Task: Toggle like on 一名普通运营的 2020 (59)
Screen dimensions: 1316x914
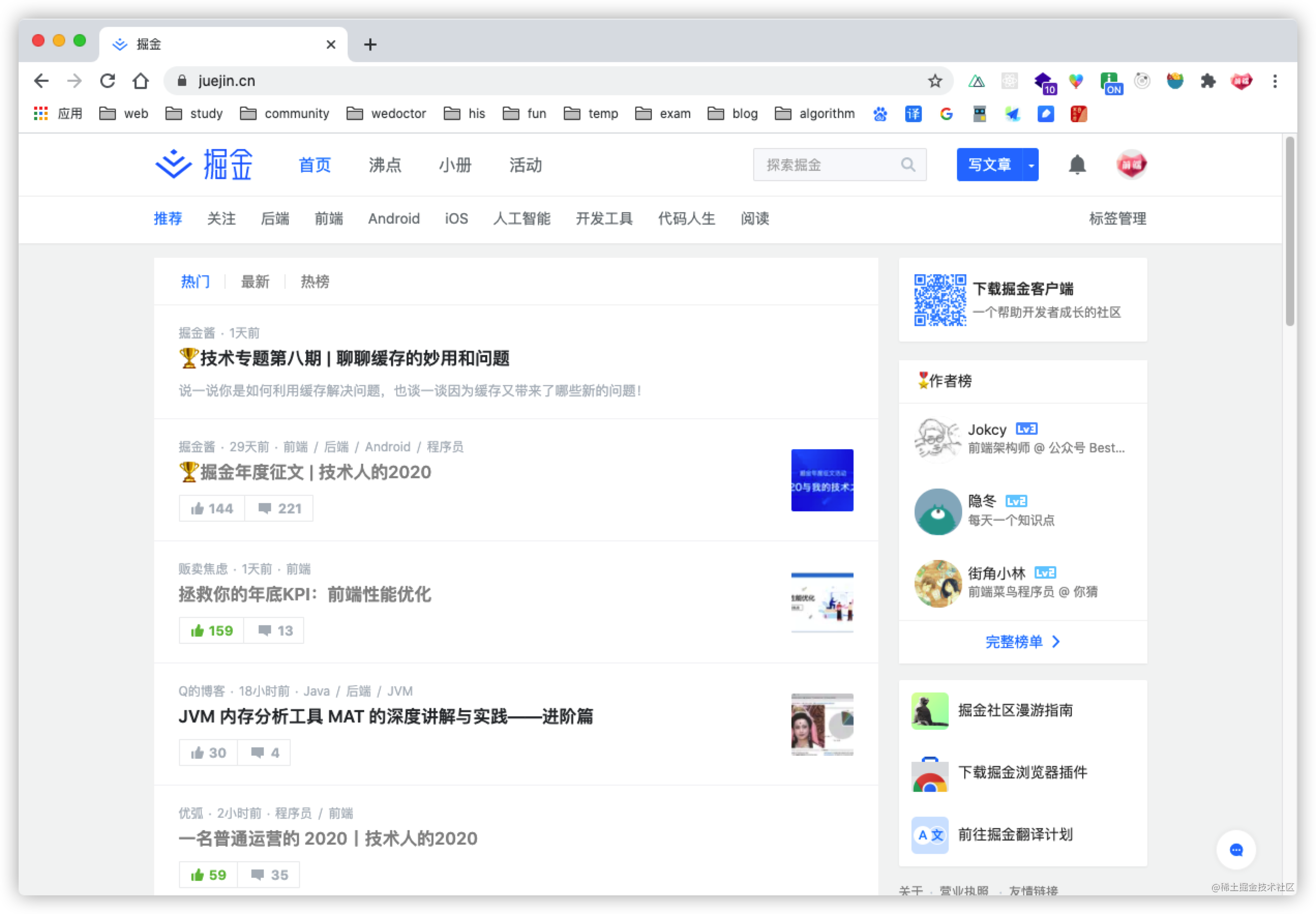Action: point(208,875)
